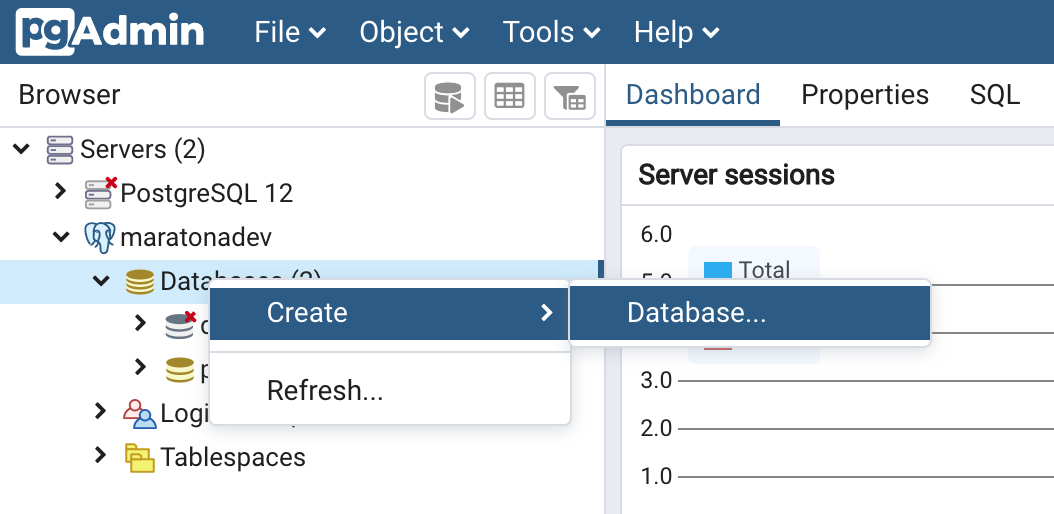Click the pgAdmin logo
This screenshot has height=514, width=1054.
(x=110, y=32)
